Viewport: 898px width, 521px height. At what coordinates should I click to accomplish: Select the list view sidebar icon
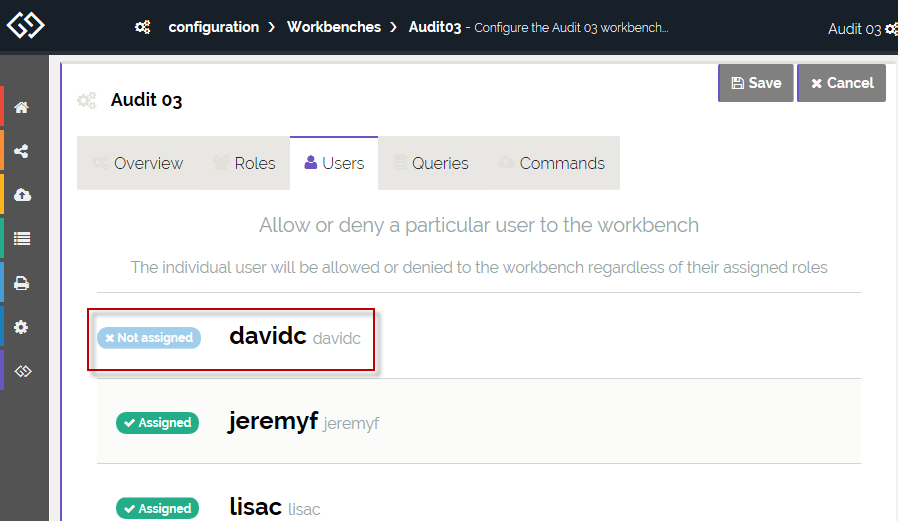[21, 239]
